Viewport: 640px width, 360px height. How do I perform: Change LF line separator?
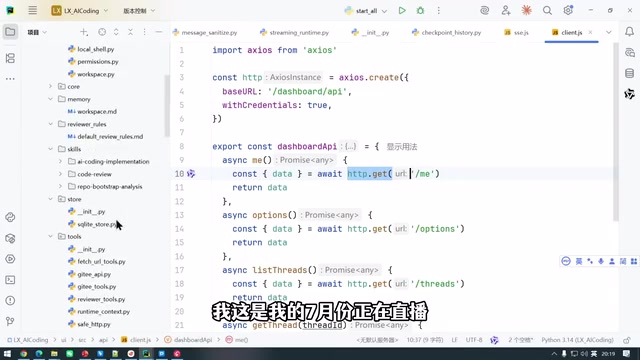[x=454, y=340]
